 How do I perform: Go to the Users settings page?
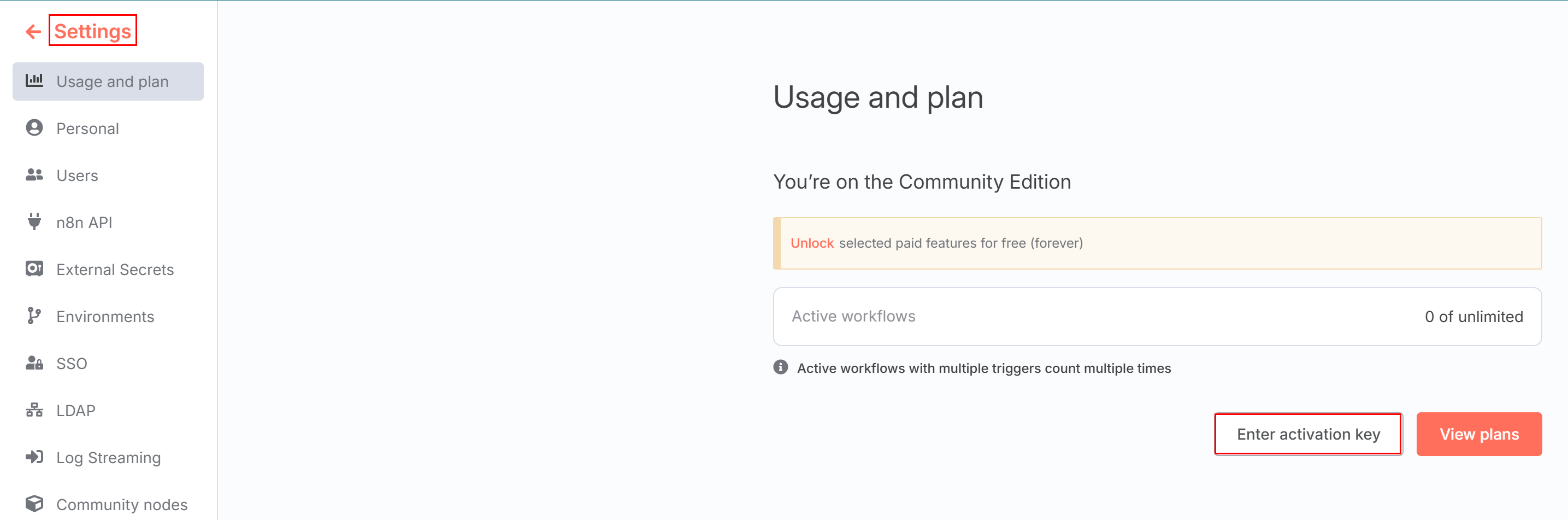[108, 176]
